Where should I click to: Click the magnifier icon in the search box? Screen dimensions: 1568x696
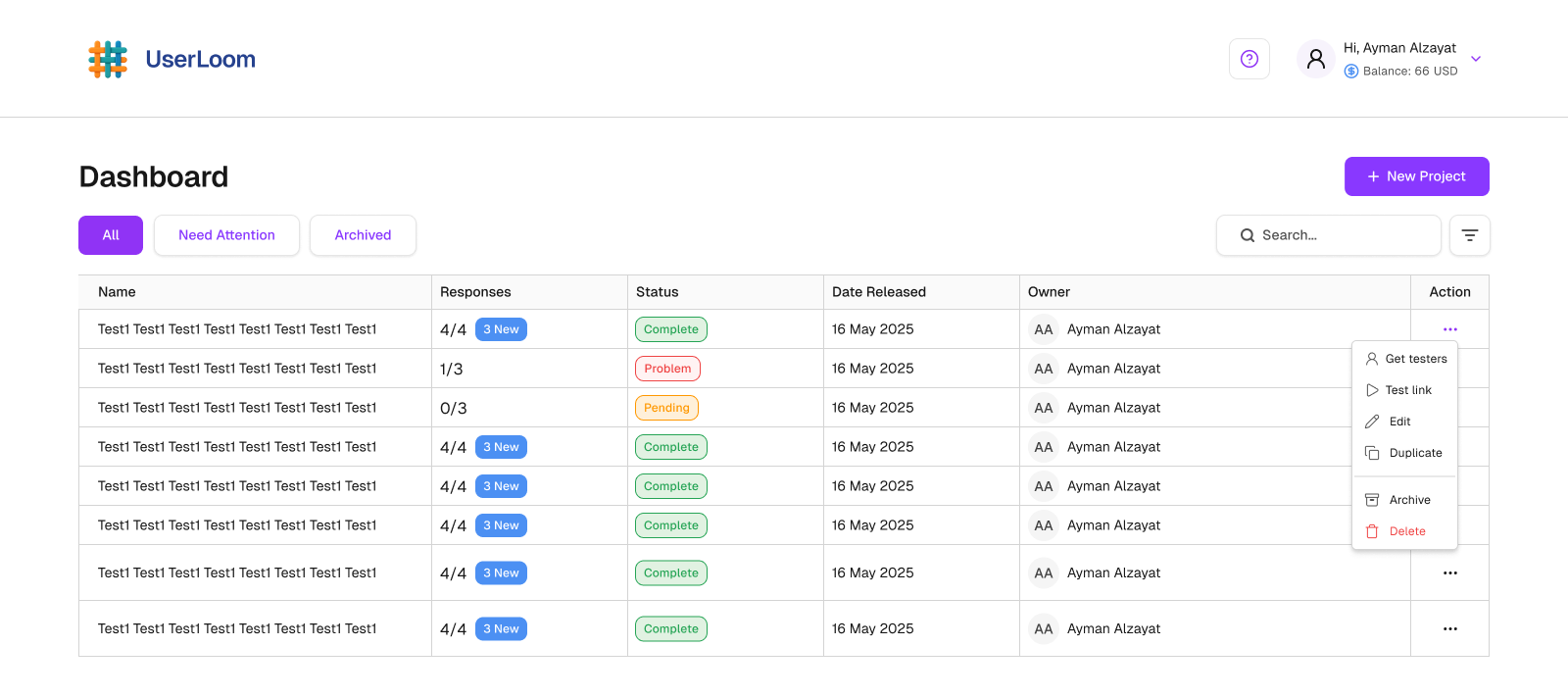[1248, 235]
